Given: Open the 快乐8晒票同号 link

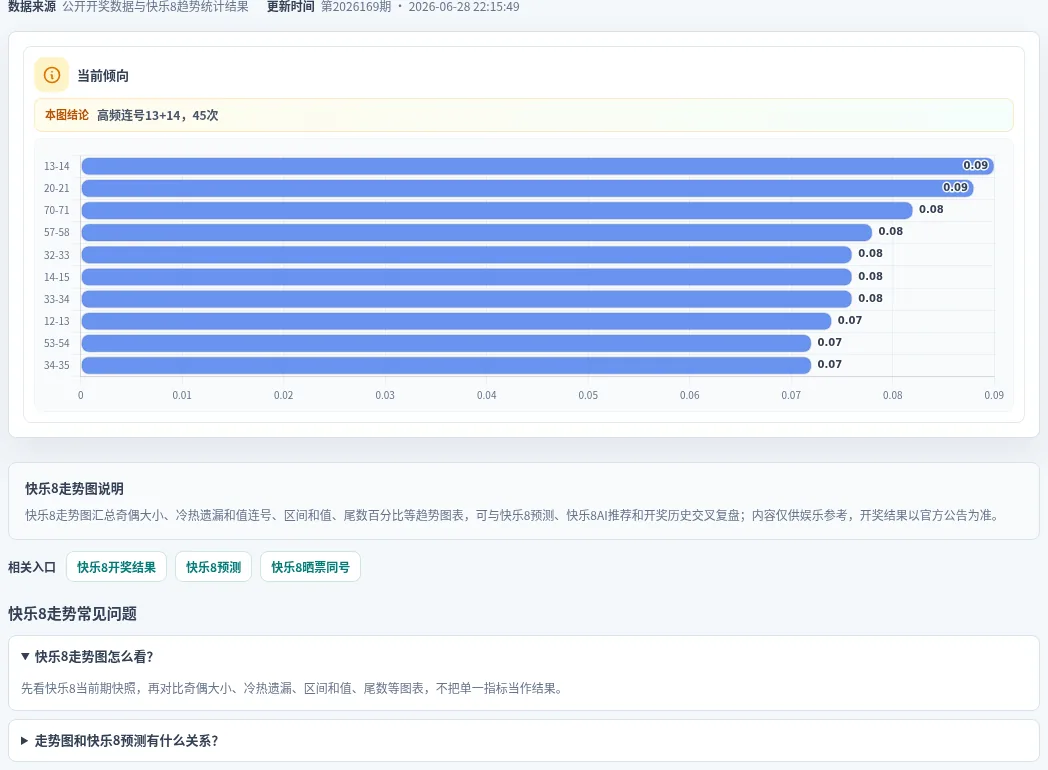Looking at the screenshot, I should click(x=310, y=567).
